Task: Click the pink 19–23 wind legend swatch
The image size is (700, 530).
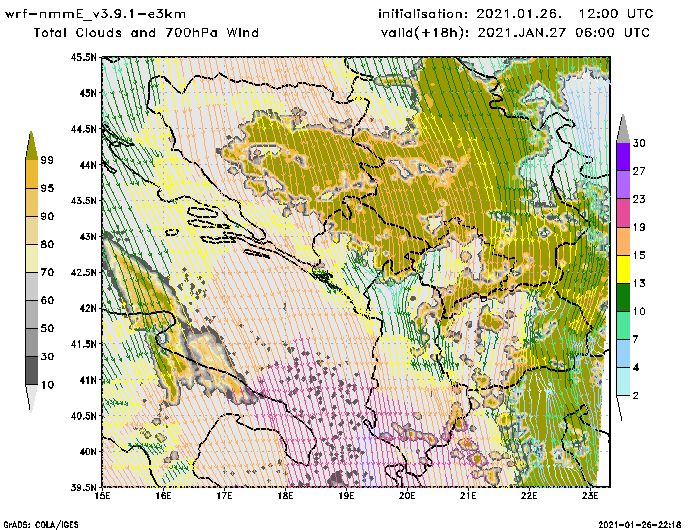Action: 623,213
